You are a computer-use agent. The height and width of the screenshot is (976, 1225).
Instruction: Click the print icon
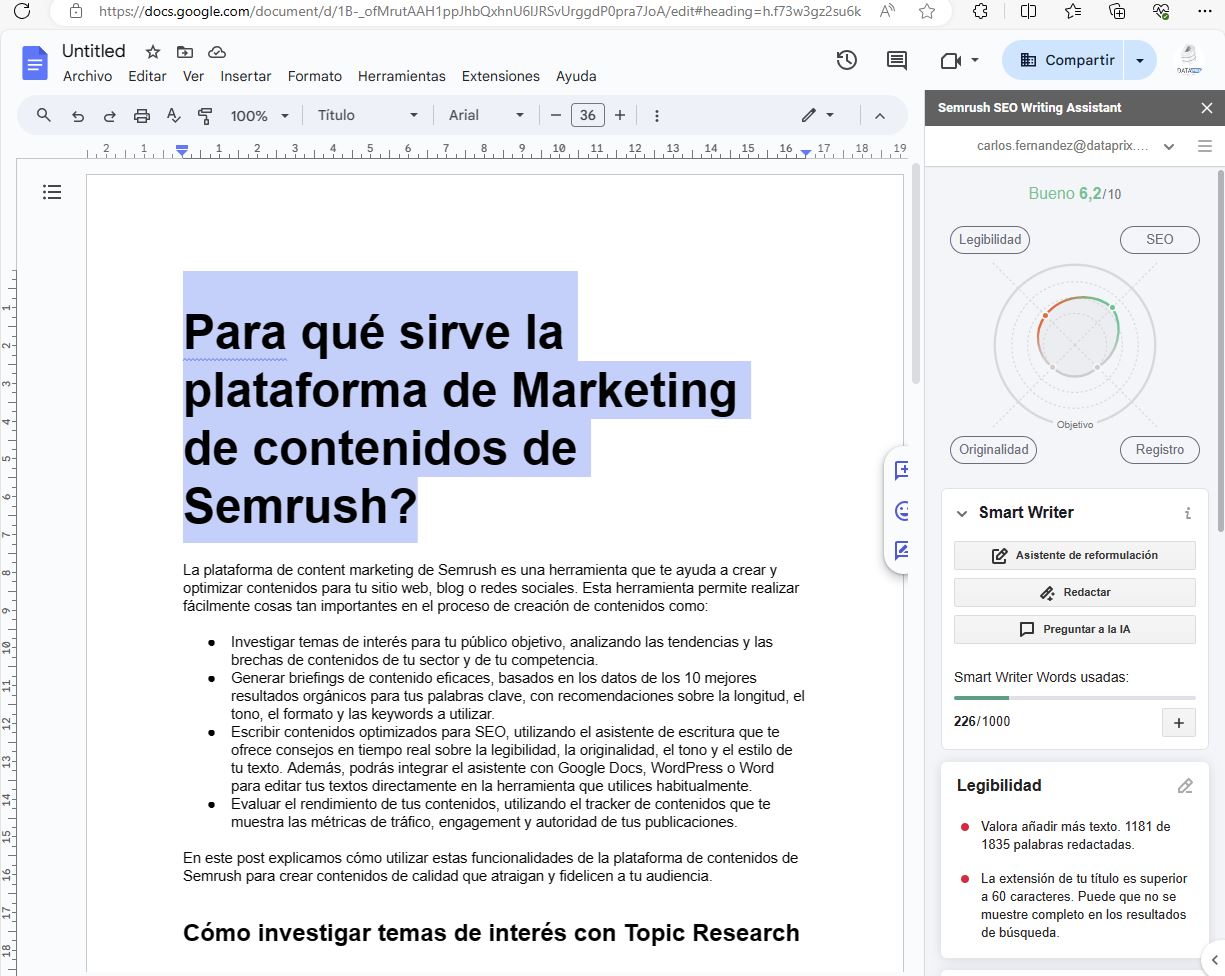coord(141,116)
